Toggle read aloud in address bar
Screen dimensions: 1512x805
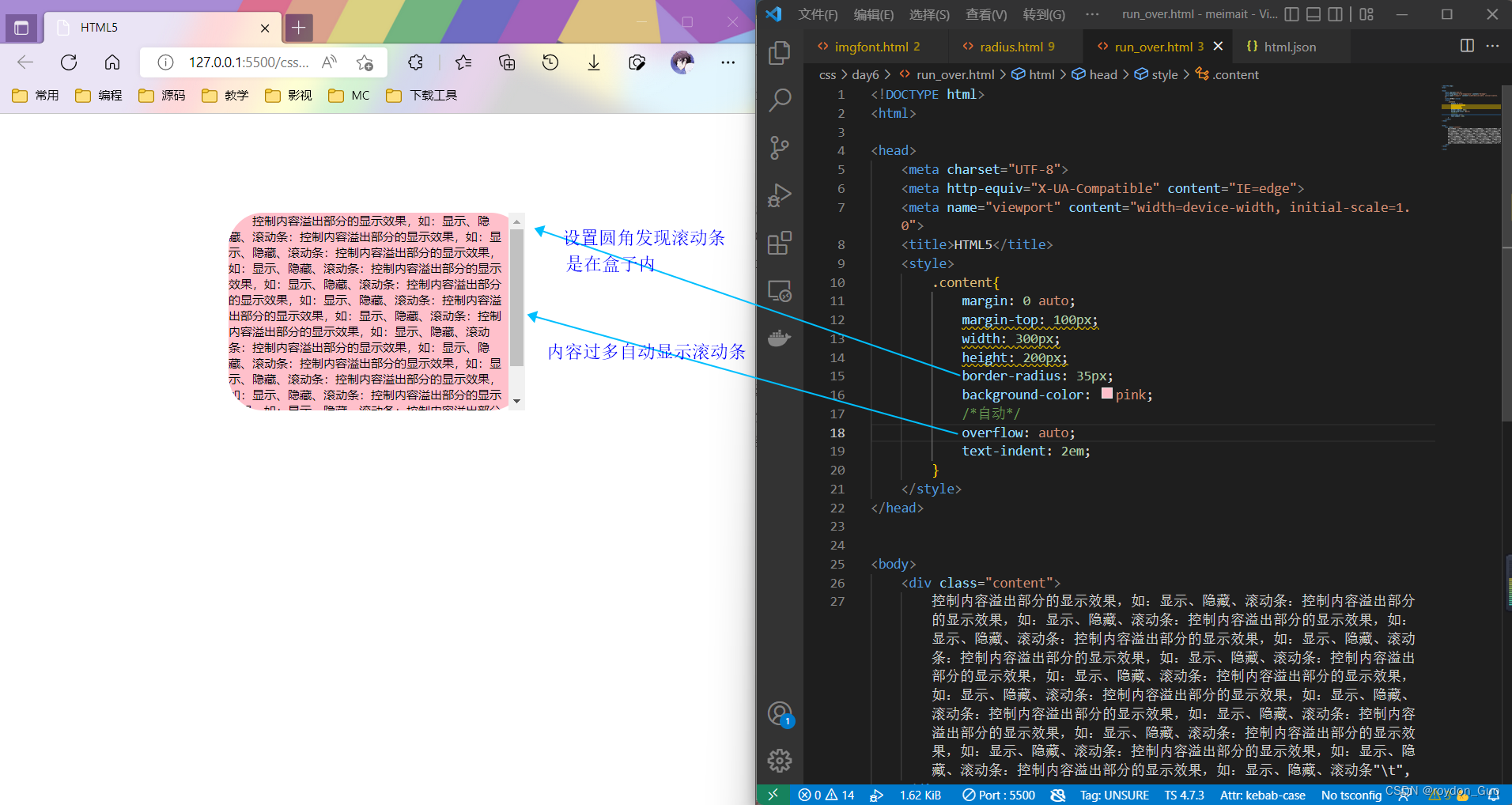point(330,62)
